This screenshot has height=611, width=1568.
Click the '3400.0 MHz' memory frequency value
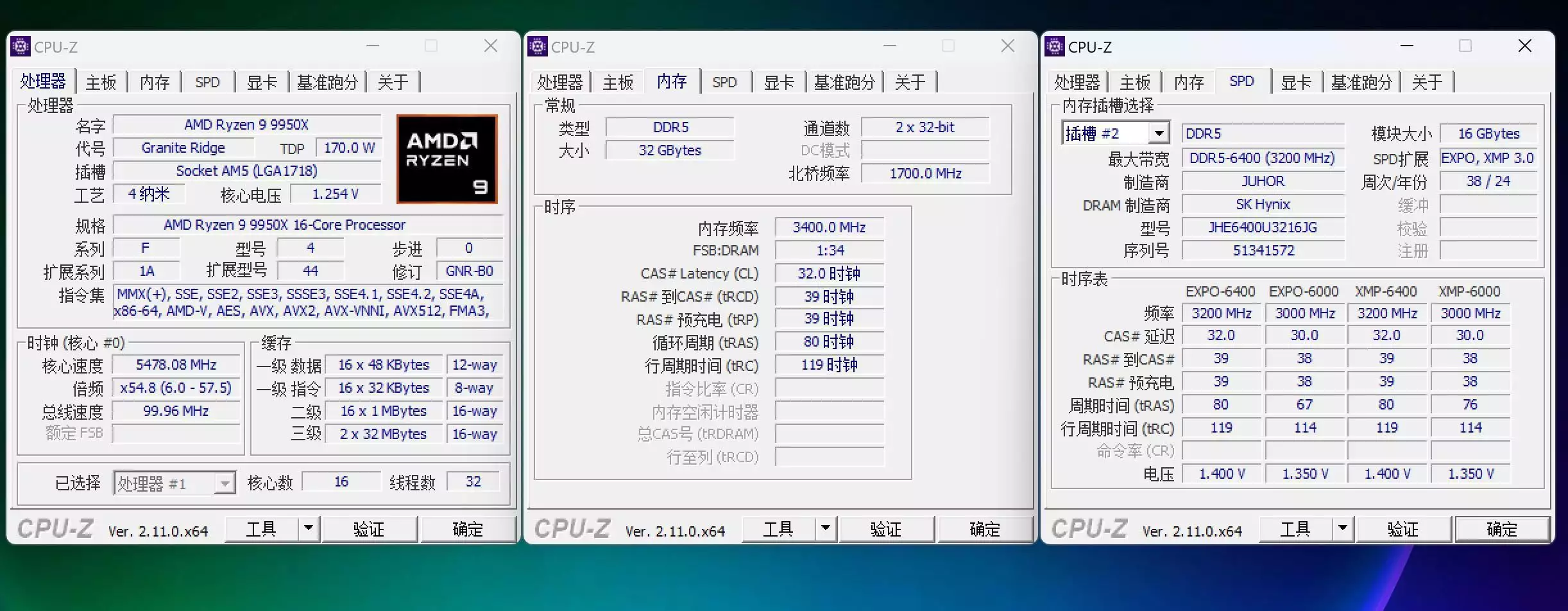[x=829, y=227]
